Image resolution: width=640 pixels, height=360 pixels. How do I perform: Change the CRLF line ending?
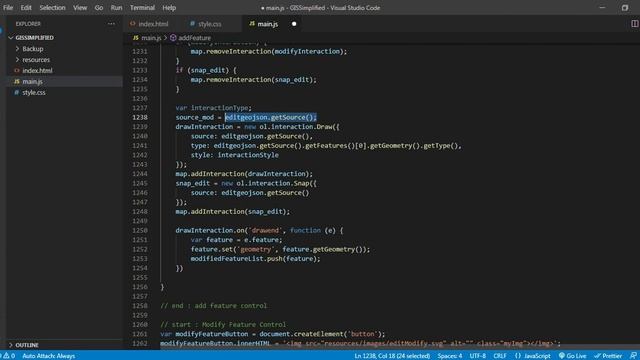500,356
